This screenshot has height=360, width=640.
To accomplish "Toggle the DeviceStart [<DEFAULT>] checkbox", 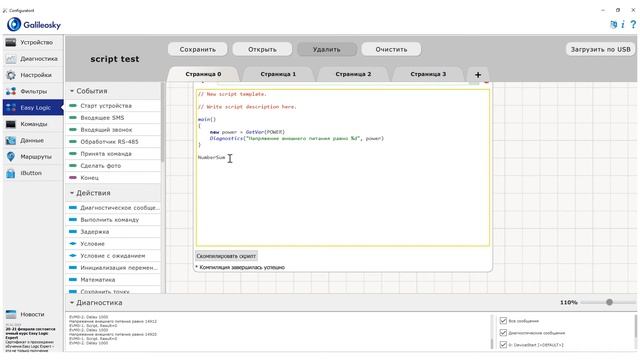I will pos(503,344).
